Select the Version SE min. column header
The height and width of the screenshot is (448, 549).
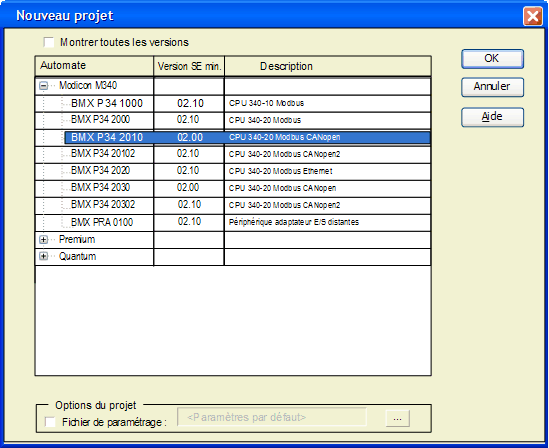[189, 66]
